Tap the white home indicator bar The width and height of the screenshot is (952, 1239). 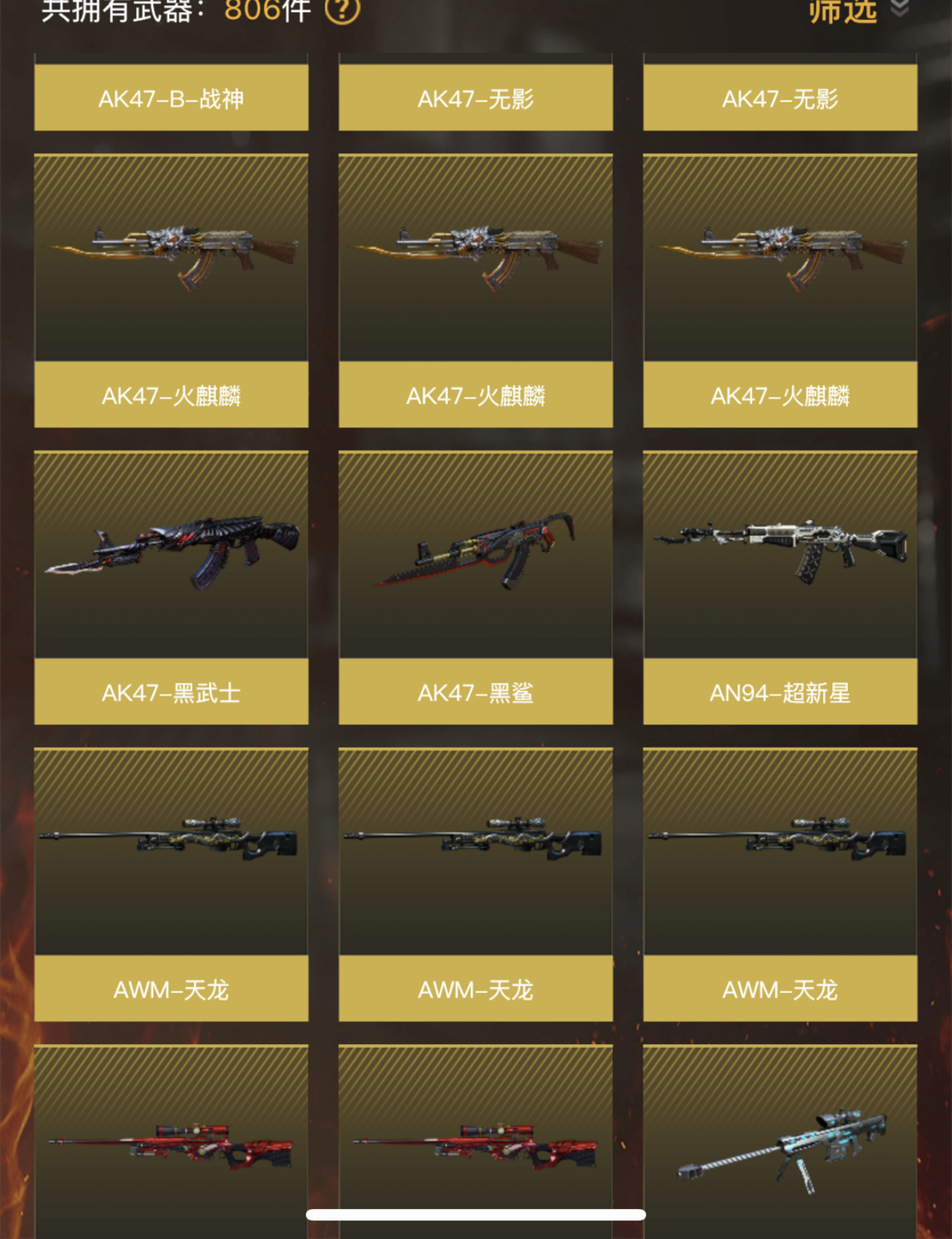click(476, 1214)
